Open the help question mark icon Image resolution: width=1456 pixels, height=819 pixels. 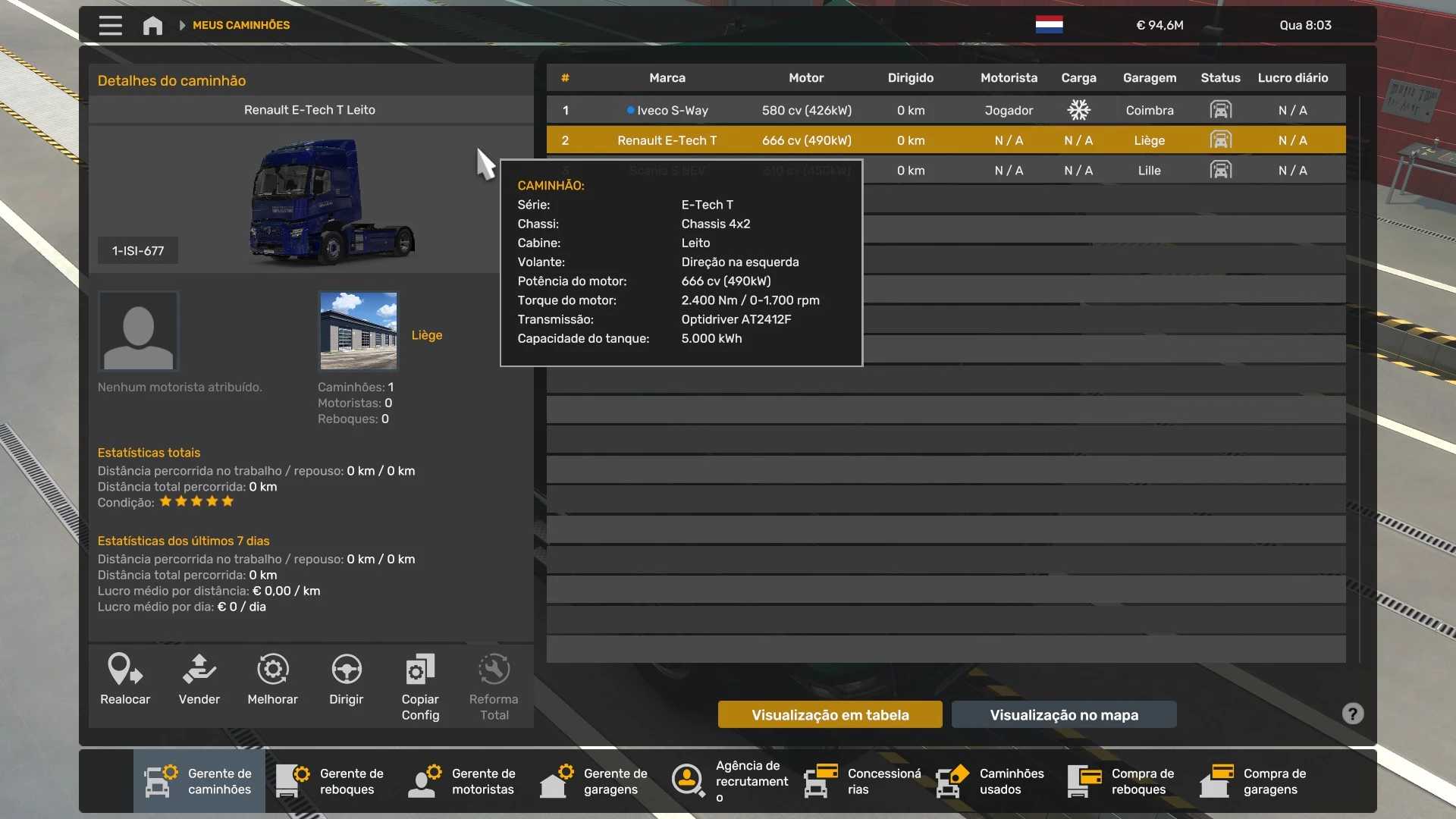coord(1352,714)
